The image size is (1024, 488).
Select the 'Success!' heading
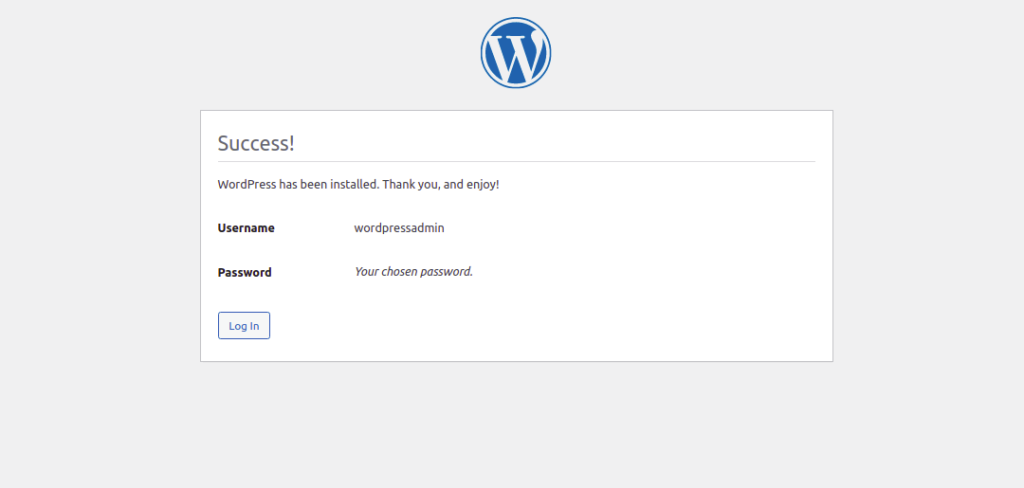pyautogui.click(x=256, y=143)
